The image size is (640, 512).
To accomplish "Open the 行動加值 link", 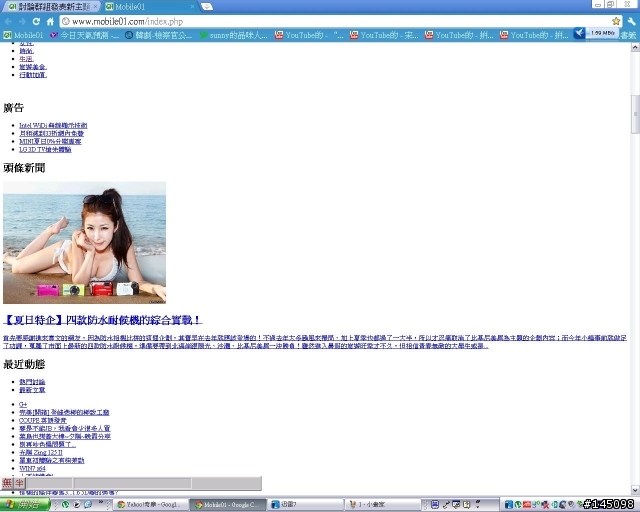I will click(33, 75).
